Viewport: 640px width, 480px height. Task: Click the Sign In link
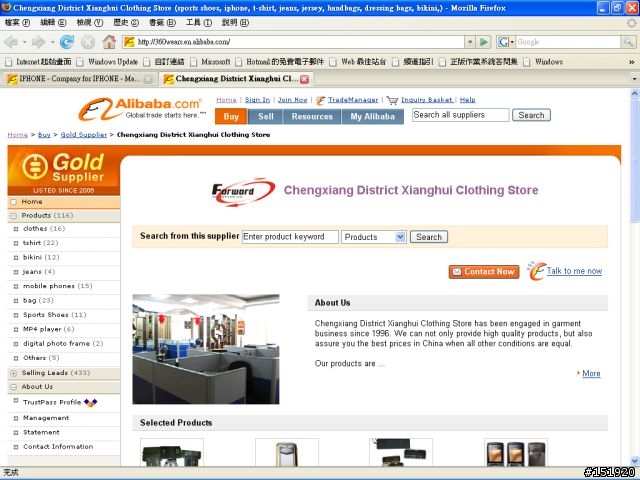pyautogui.click(x=257, y=100)
